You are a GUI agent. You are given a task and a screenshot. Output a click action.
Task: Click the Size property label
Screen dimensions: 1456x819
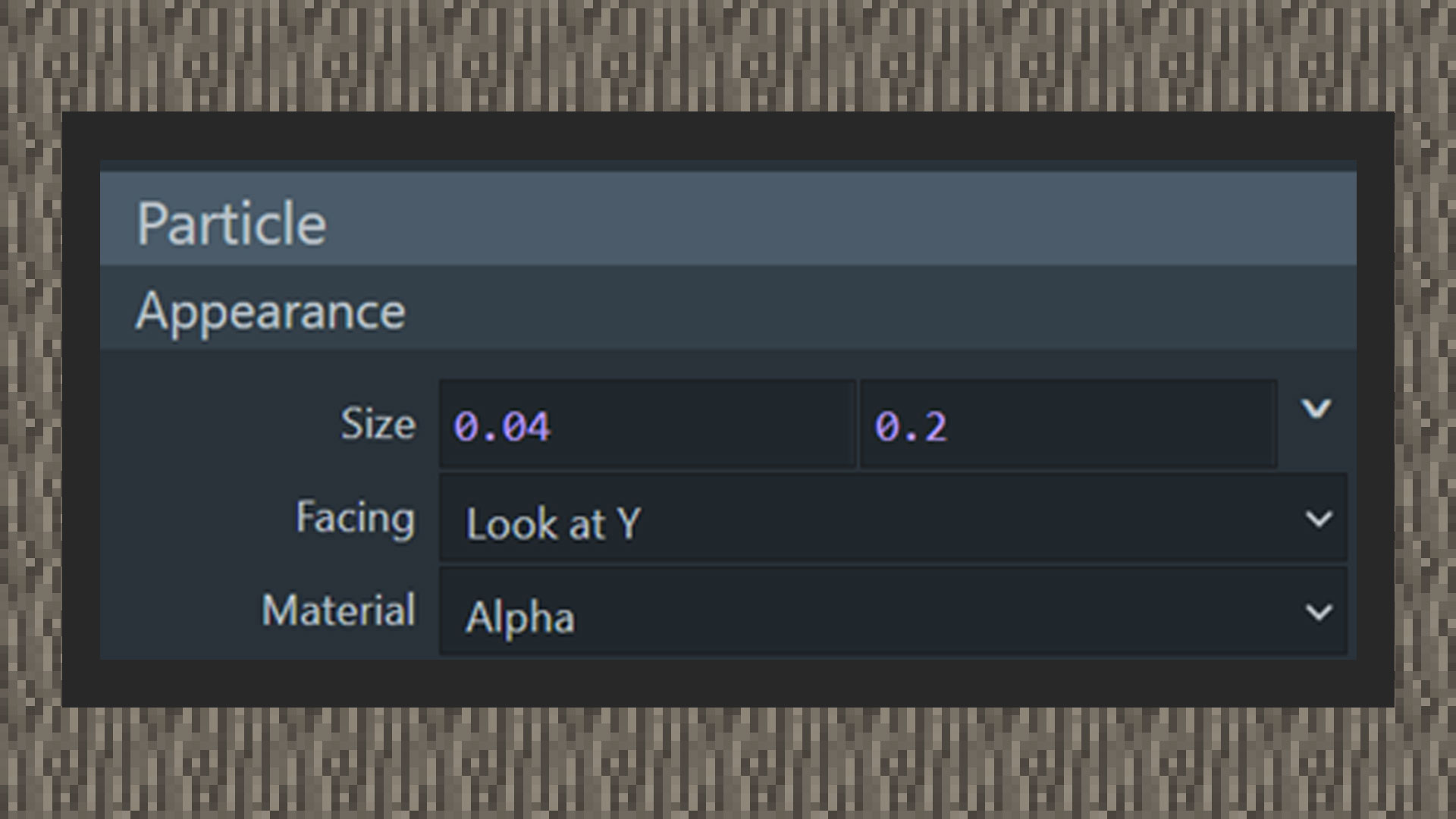point(378,423)
